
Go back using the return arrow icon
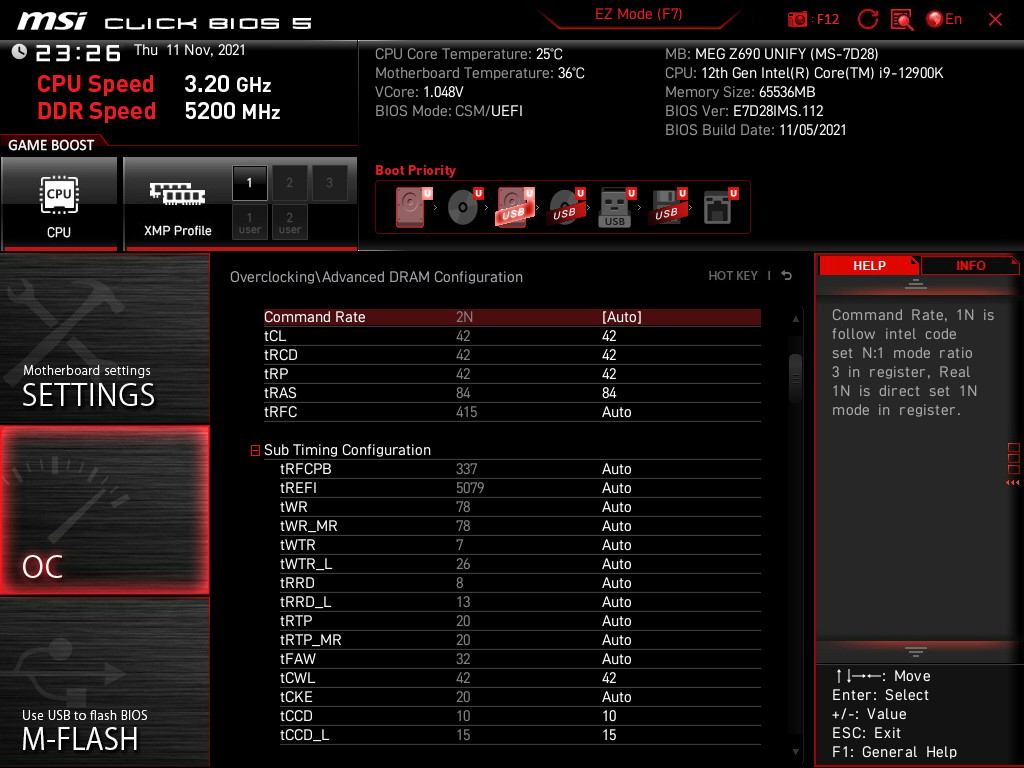787,276
